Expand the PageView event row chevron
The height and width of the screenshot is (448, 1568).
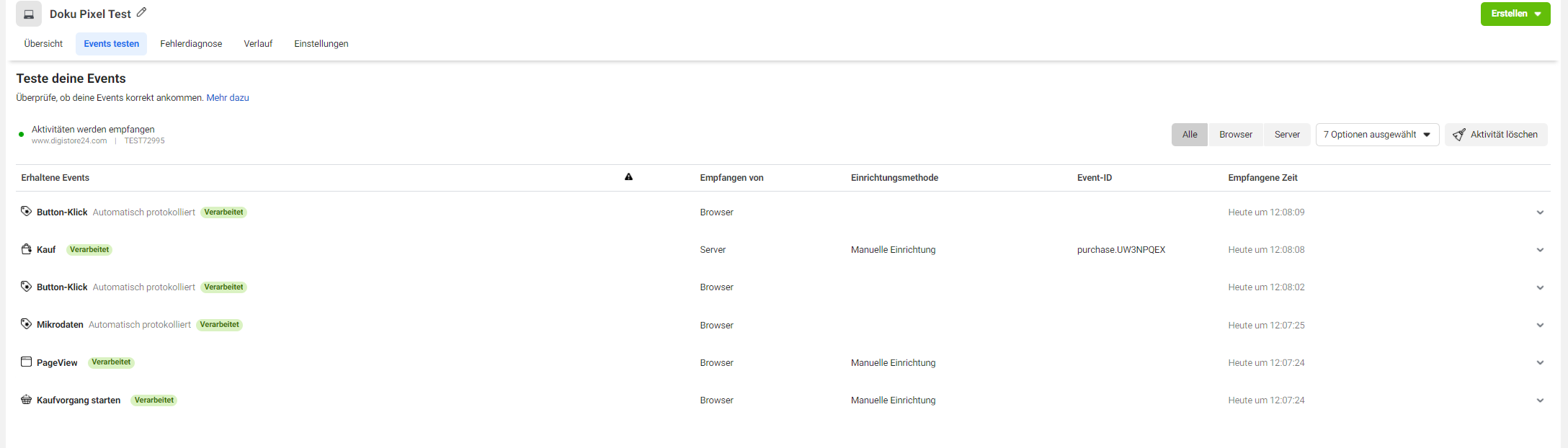pos(1540,363)
